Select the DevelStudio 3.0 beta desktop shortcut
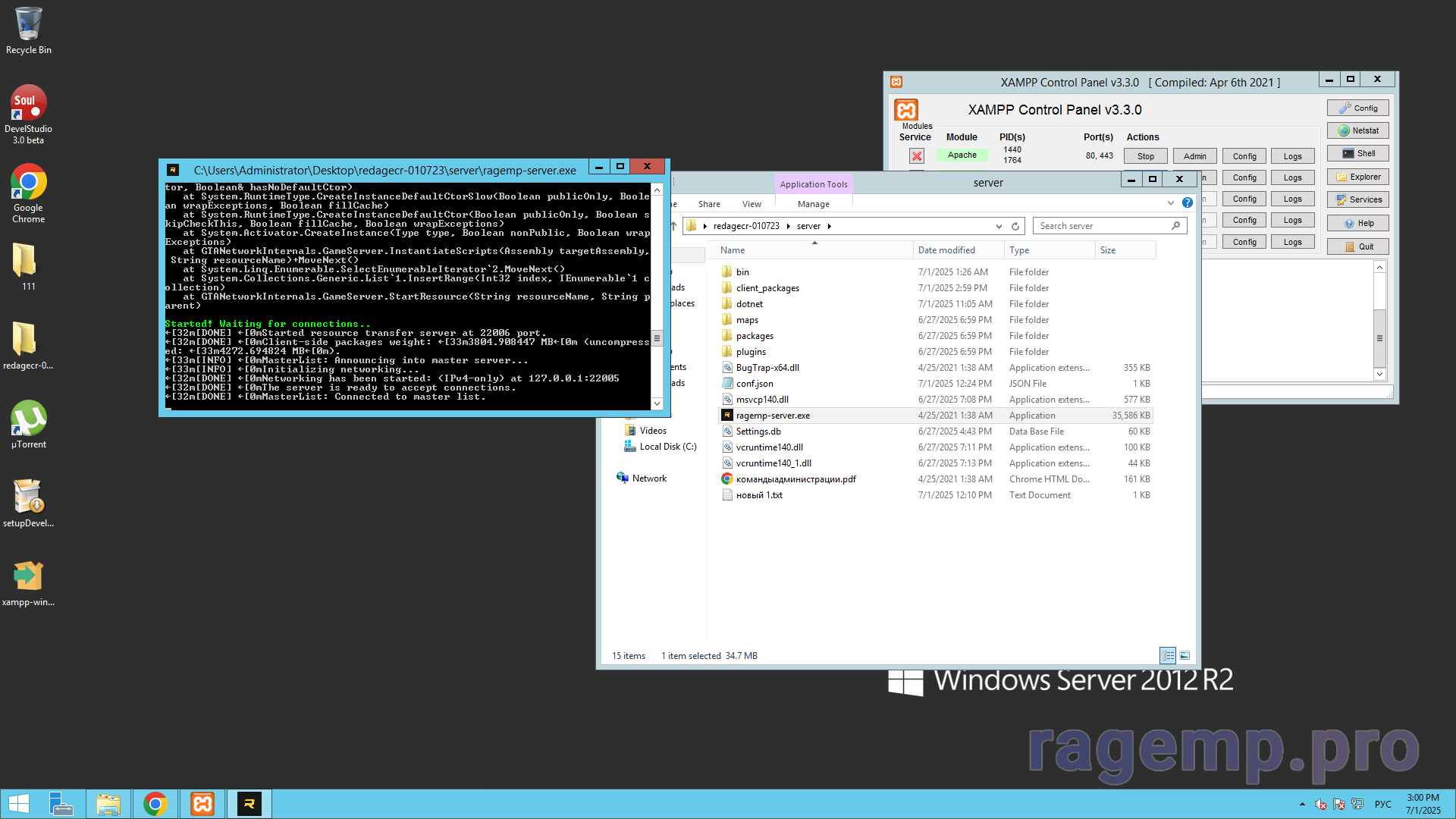 click(28, 115)
